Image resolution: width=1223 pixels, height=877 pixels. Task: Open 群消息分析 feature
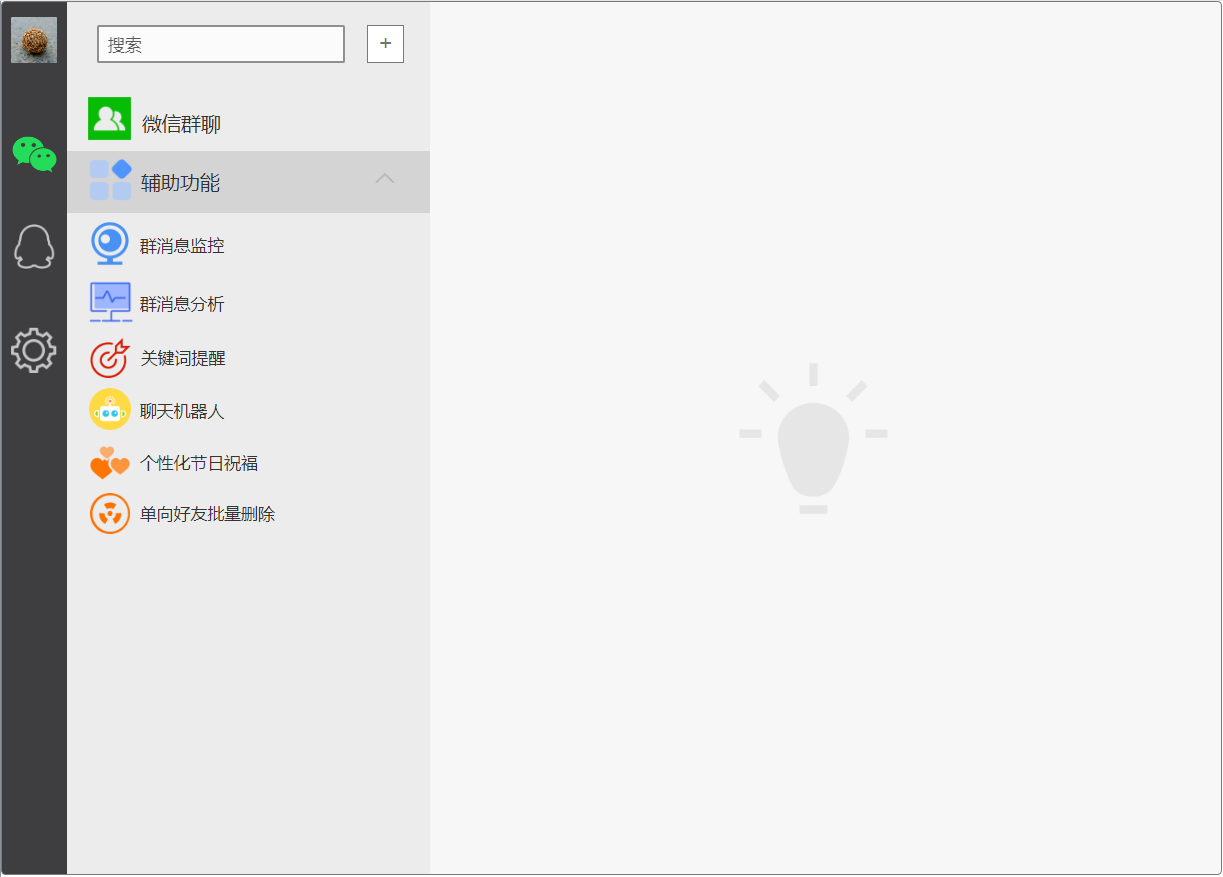pos(182,304)
